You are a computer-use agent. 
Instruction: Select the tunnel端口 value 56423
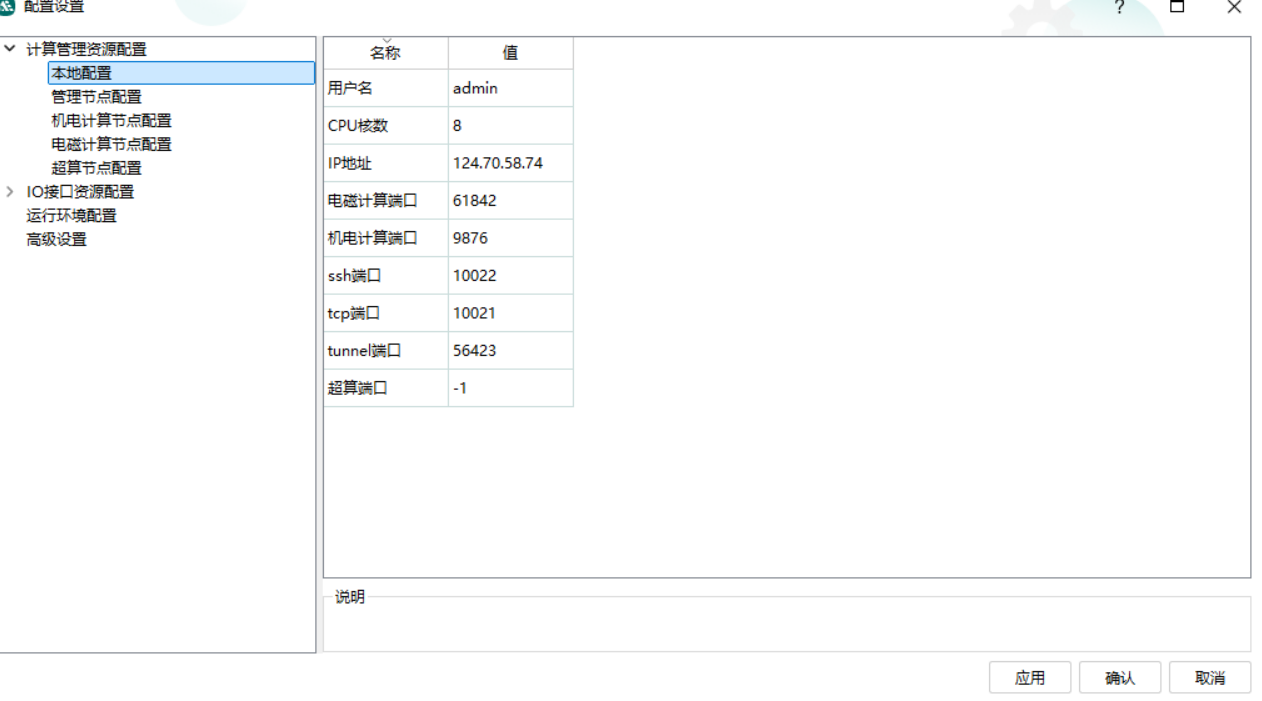coord(510,351)
